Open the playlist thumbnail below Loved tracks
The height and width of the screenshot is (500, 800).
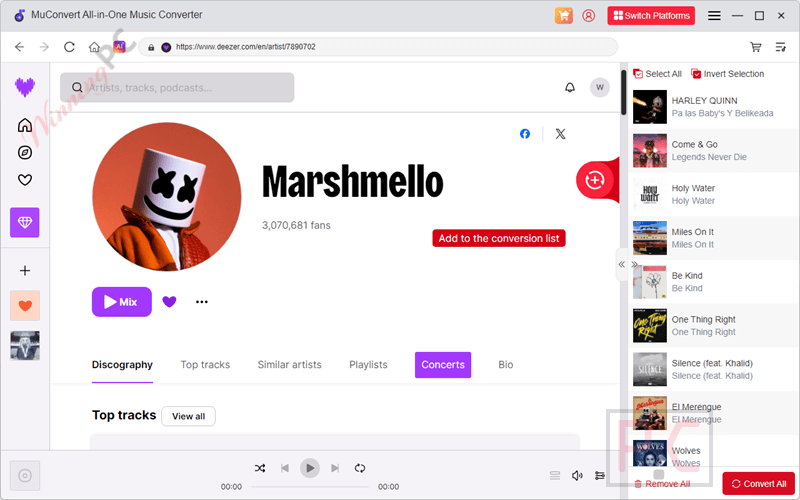pos(24,345)
